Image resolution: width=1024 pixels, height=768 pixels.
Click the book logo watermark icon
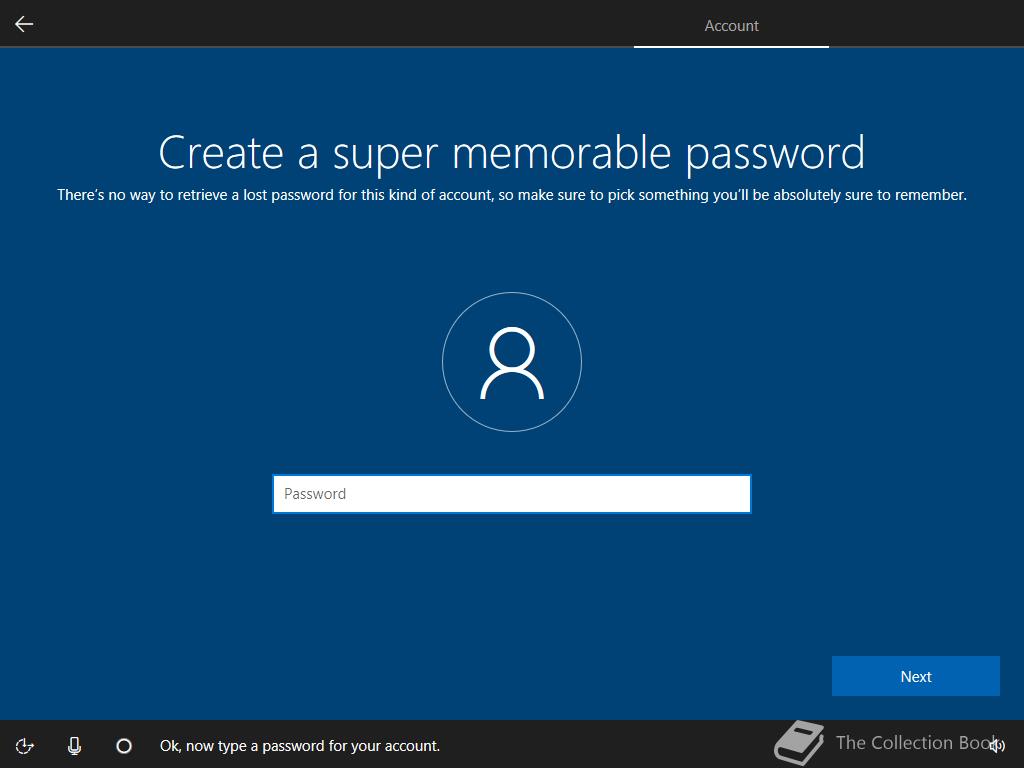coord(799,742)
